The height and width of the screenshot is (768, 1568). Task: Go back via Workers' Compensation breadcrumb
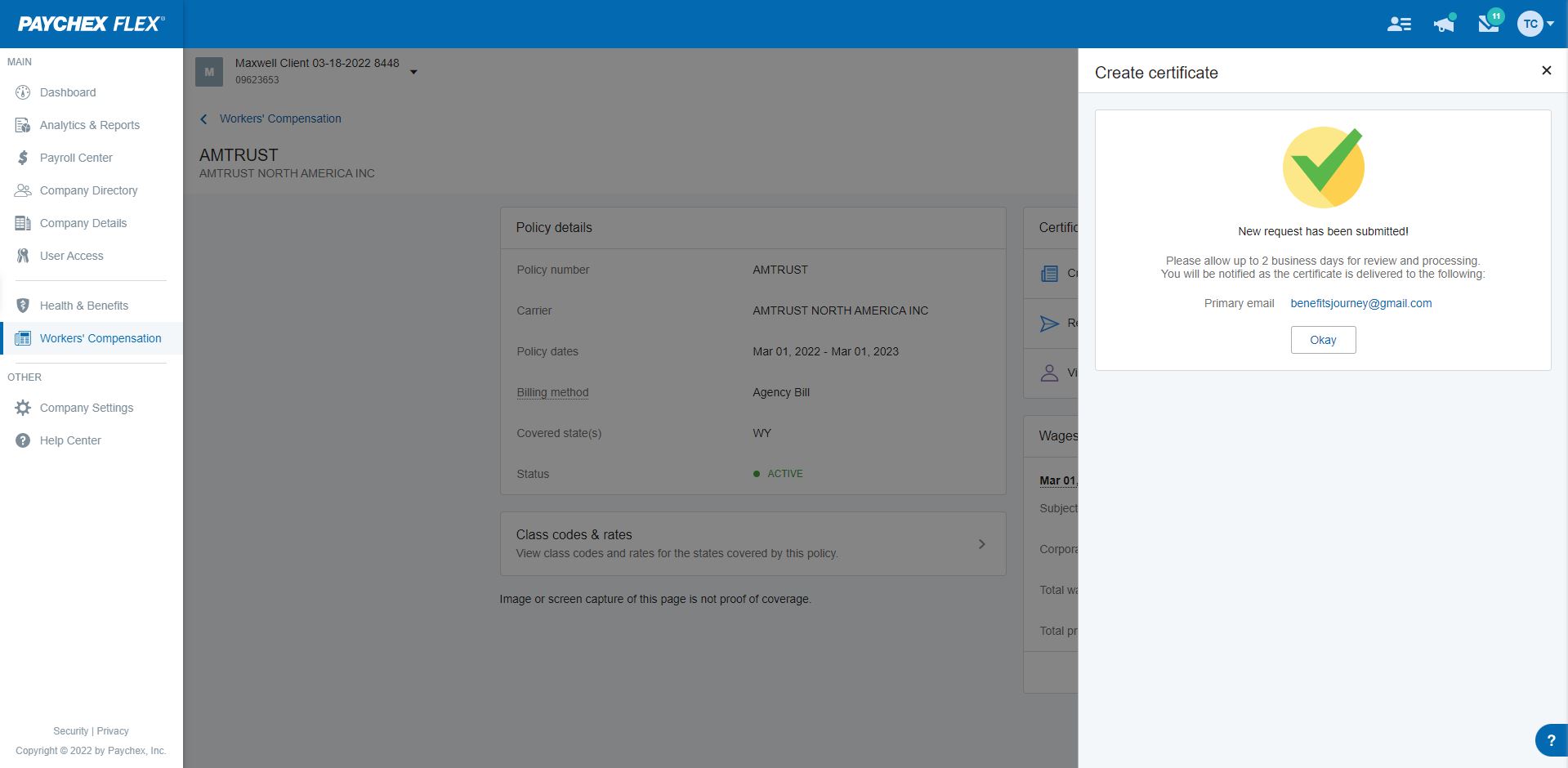pos(280,118)
